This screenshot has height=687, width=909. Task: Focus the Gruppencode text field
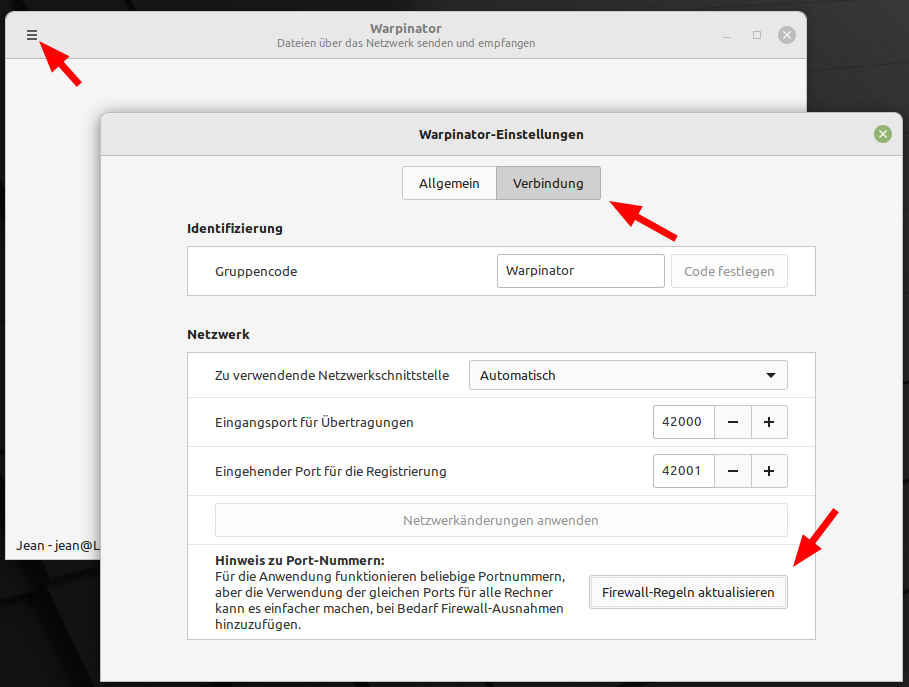(580, 271)
